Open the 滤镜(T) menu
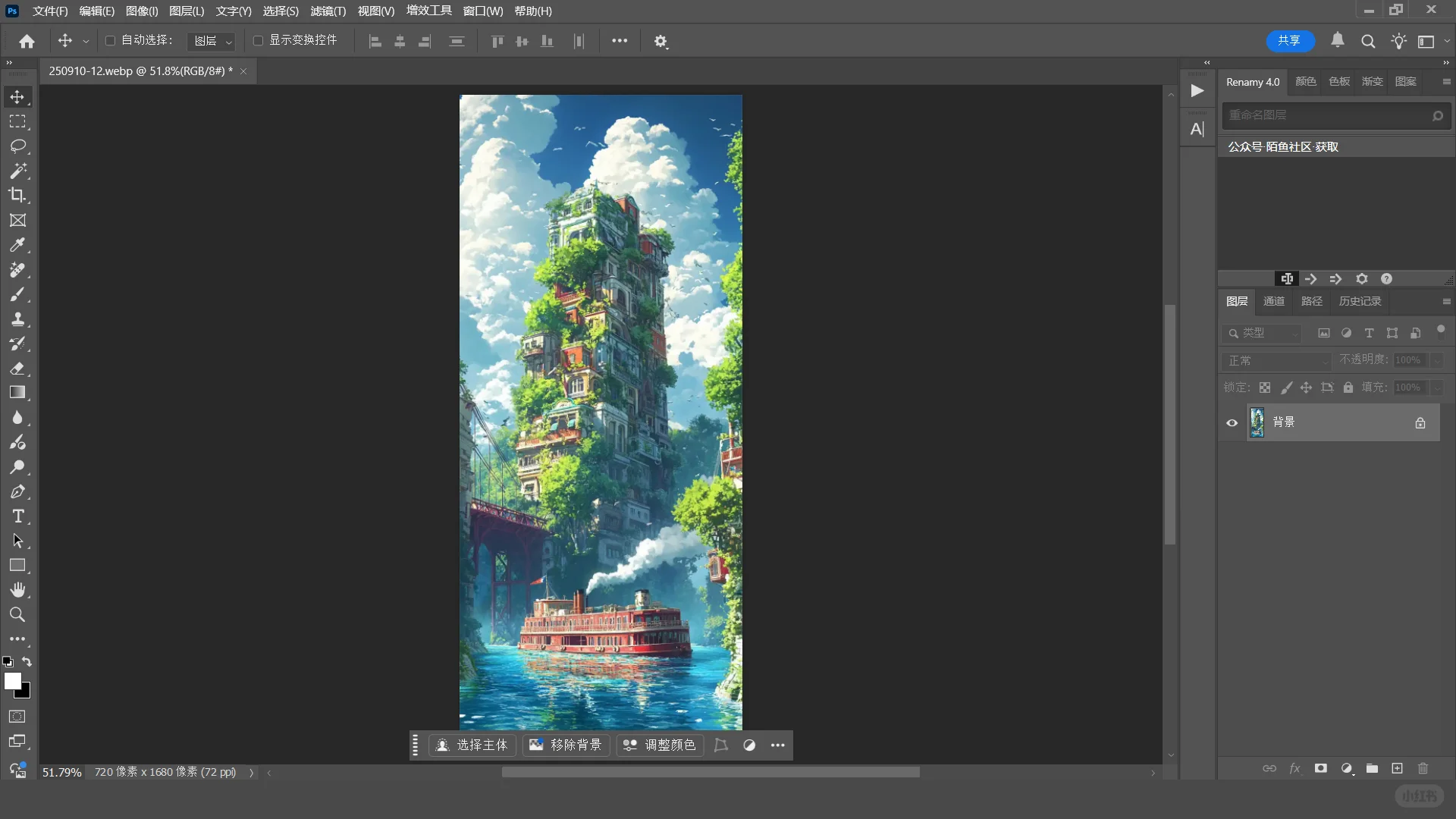Screen dimensions: 1456x819 [328, 11]
